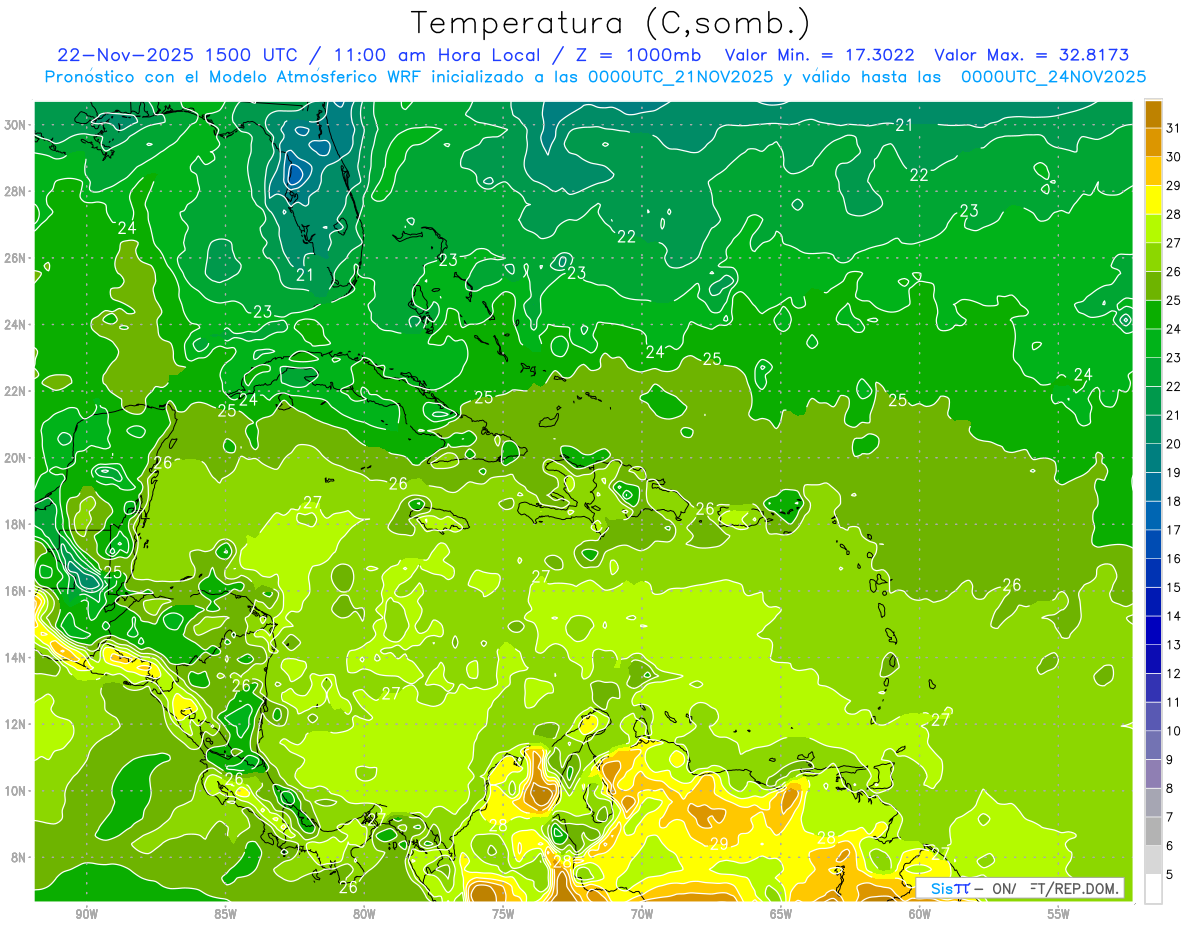Click the legend color band between 20 and 21
This screenshot has width=1200, height=927.
(1153, 430)
